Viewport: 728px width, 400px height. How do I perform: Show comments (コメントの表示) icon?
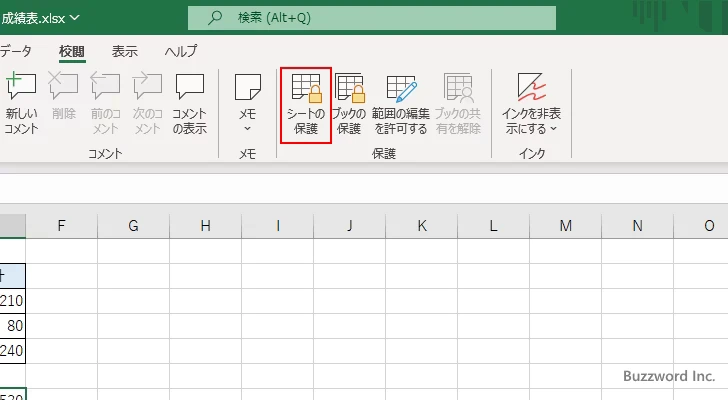tap(189, 86)
